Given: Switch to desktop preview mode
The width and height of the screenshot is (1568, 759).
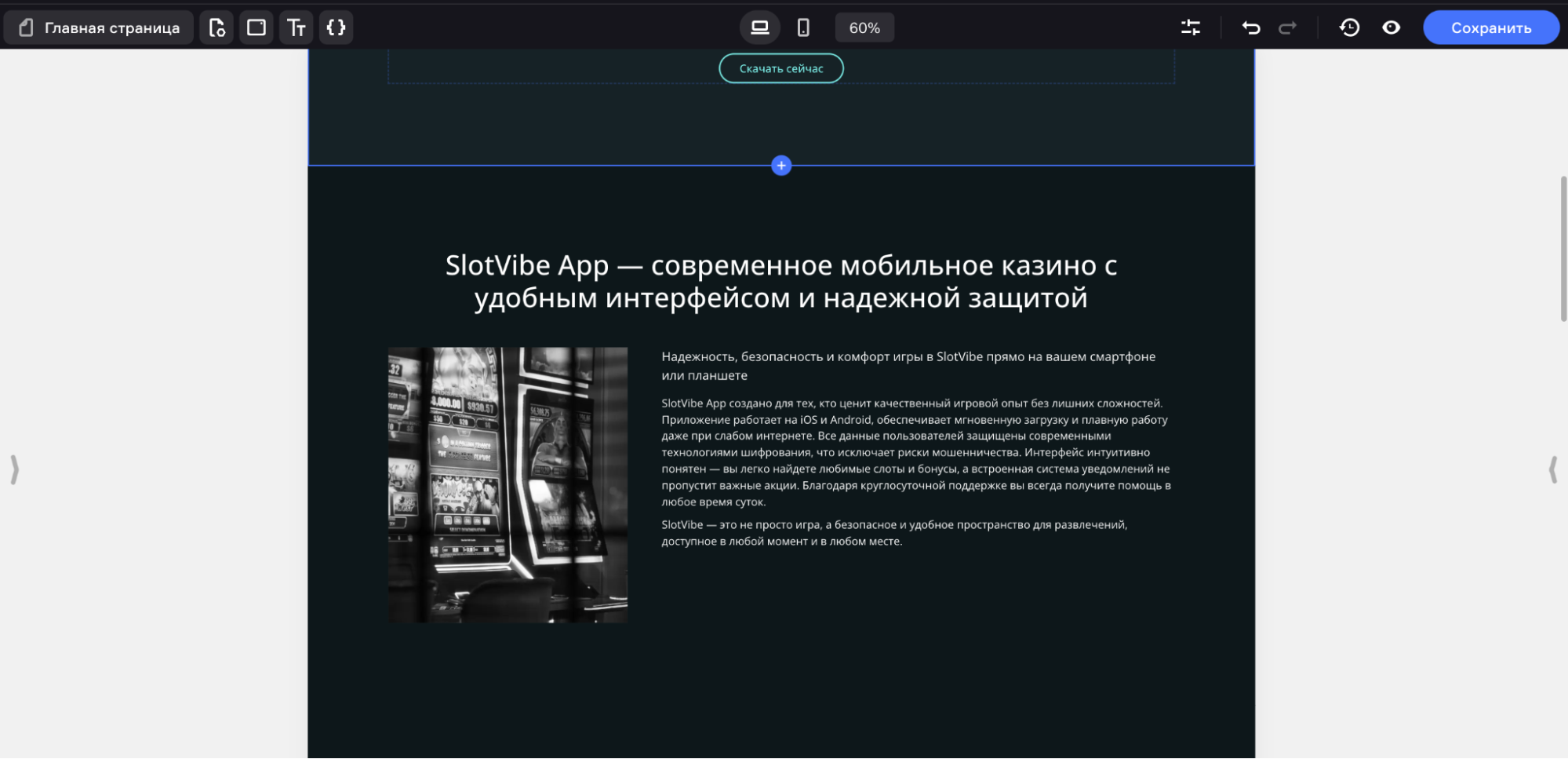Looking at the screenshot, I should pos(759,27).
